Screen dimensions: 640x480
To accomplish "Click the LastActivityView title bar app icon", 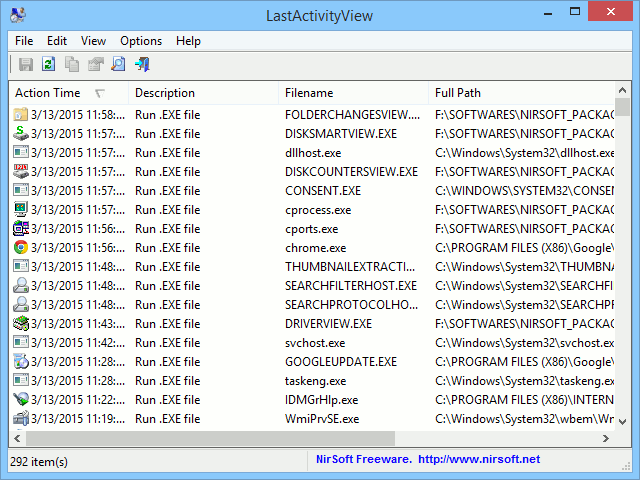I will pyautogui.click(x=18, y=16).
